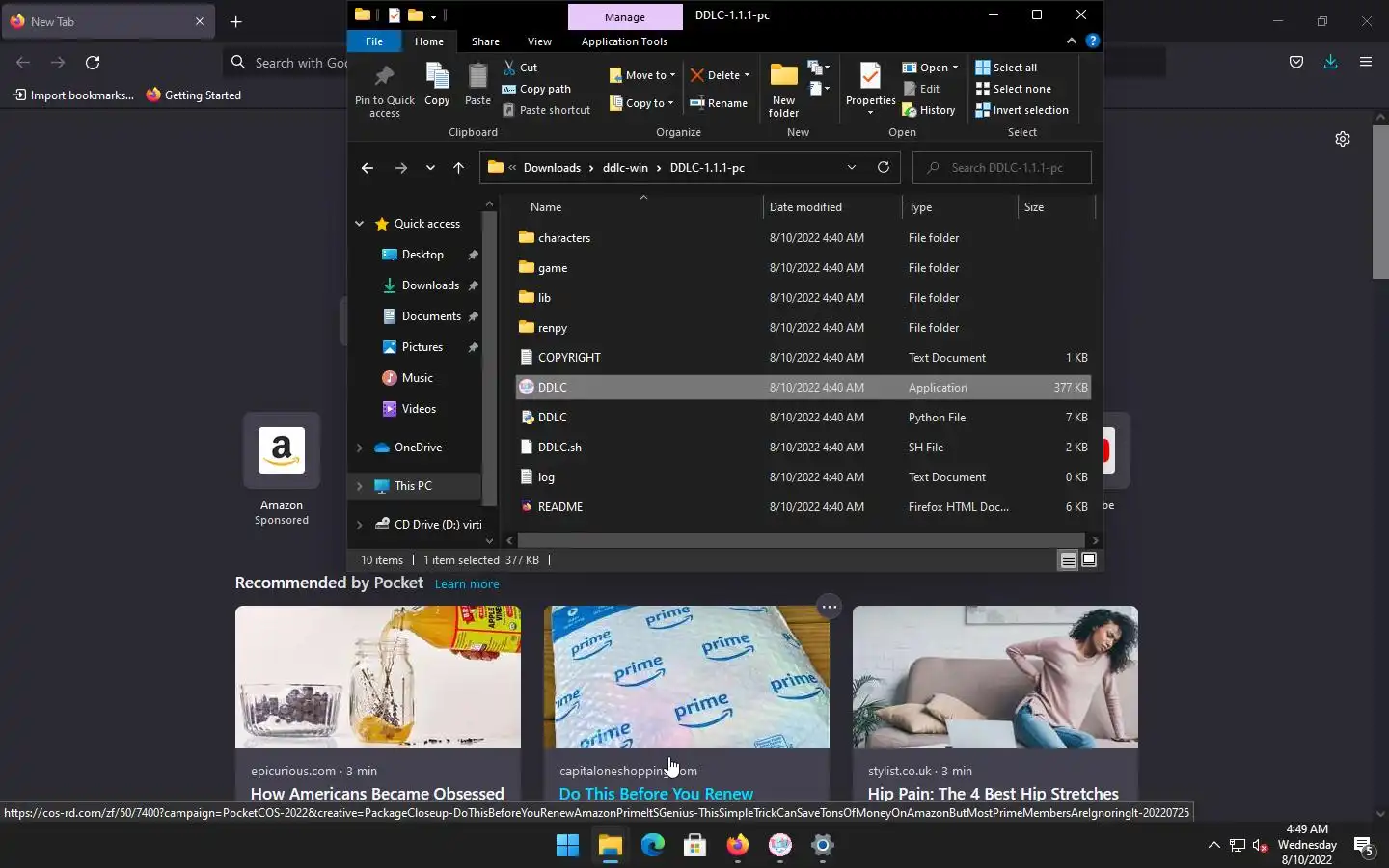Open new Firefox tab plus button

(236, 21)
